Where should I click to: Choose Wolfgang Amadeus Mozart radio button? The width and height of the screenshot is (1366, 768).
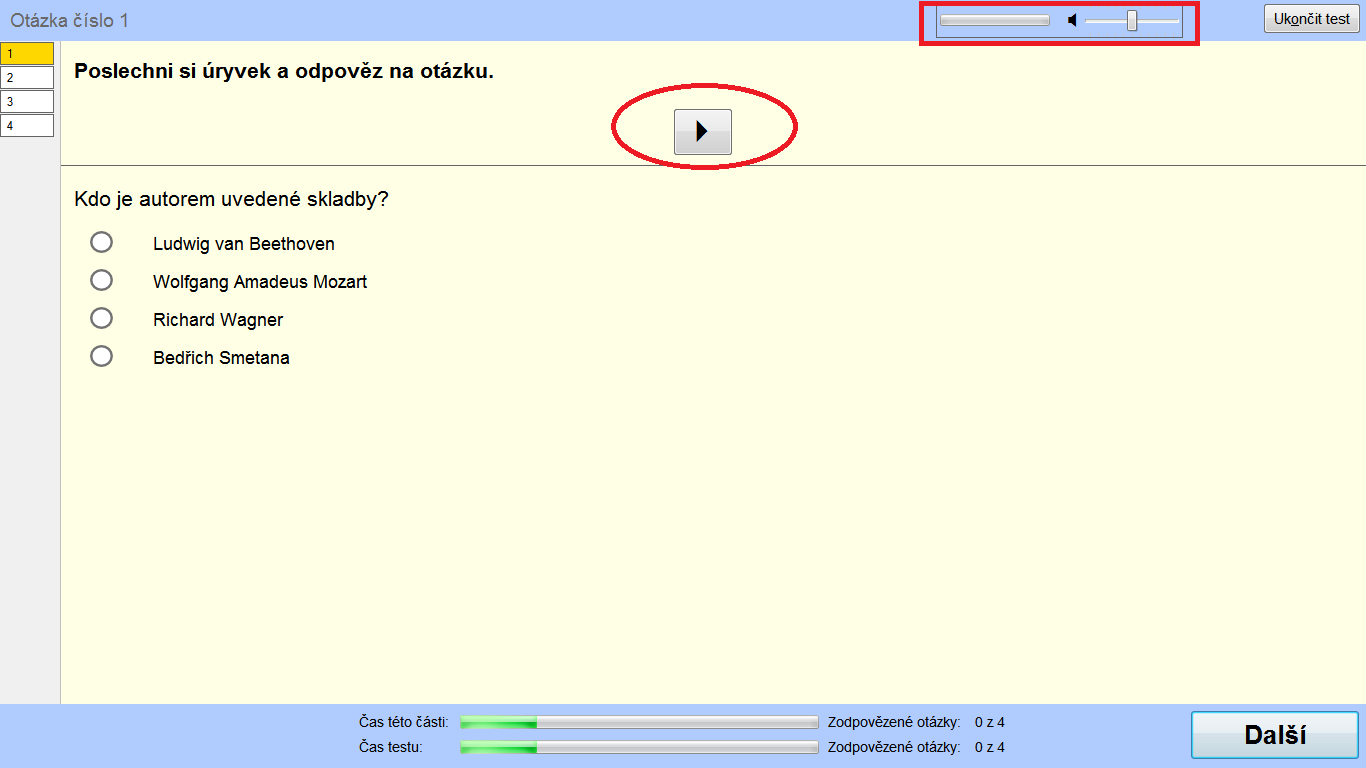pyautogui.click(x=101, y=280)
